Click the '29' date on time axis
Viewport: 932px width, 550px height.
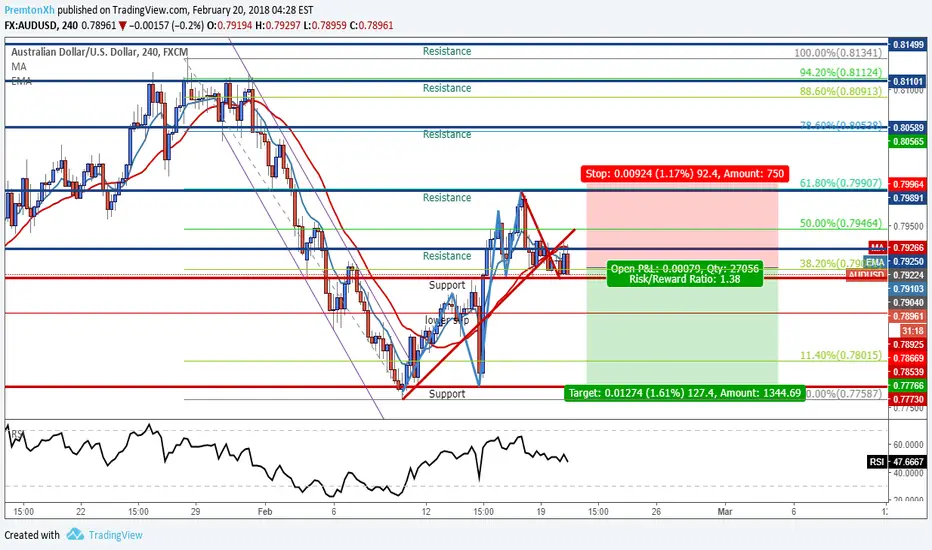point(196,511)
